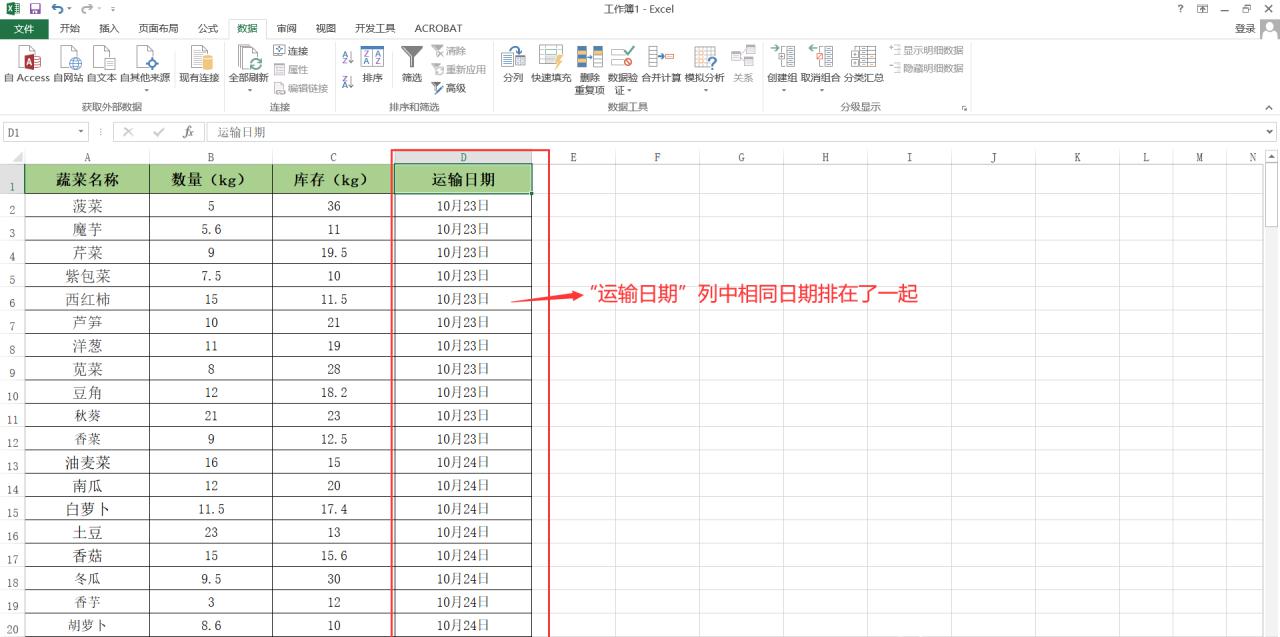This screenshot has height=637, width=1280.
Task: Expand the formula bar
Action: point(1270,132)
